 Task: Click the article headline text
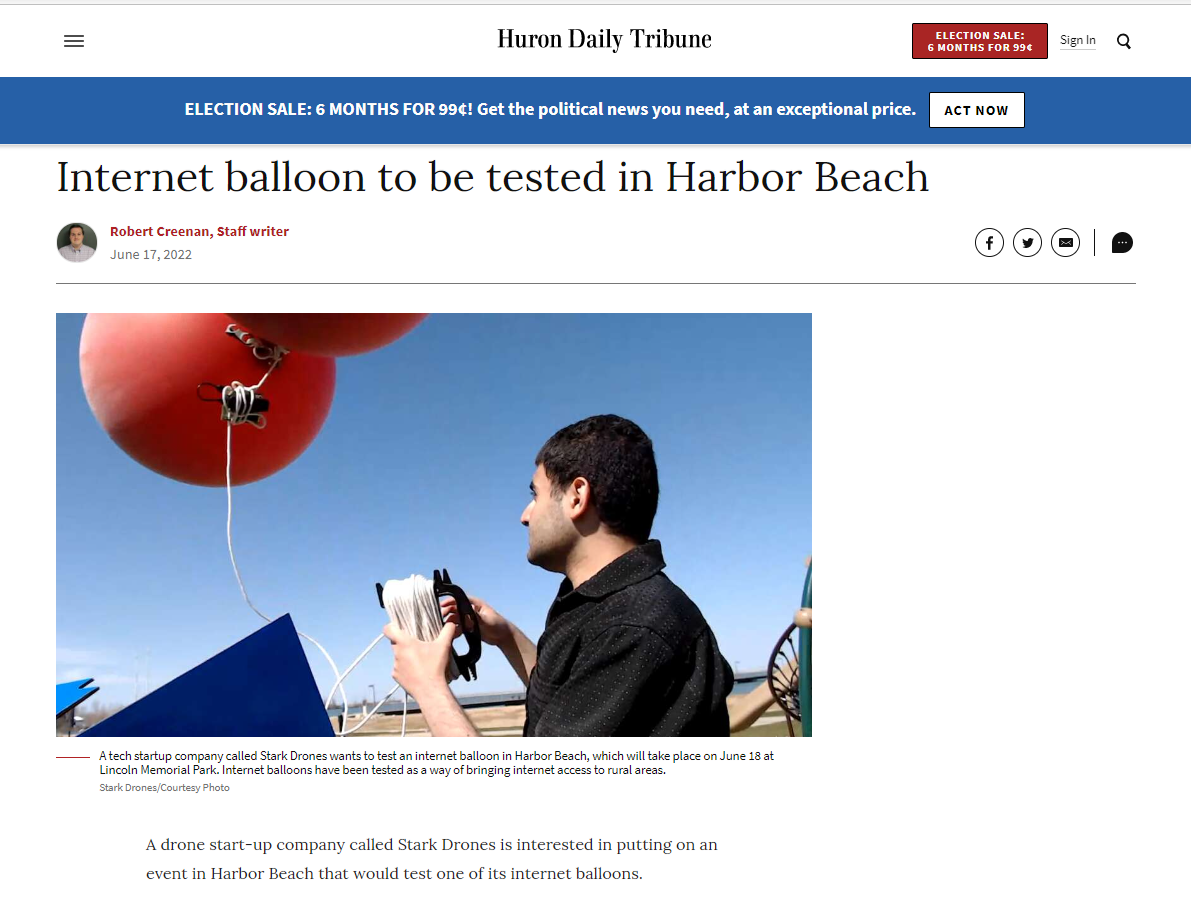pyautogui.click(x=492, y=177)
